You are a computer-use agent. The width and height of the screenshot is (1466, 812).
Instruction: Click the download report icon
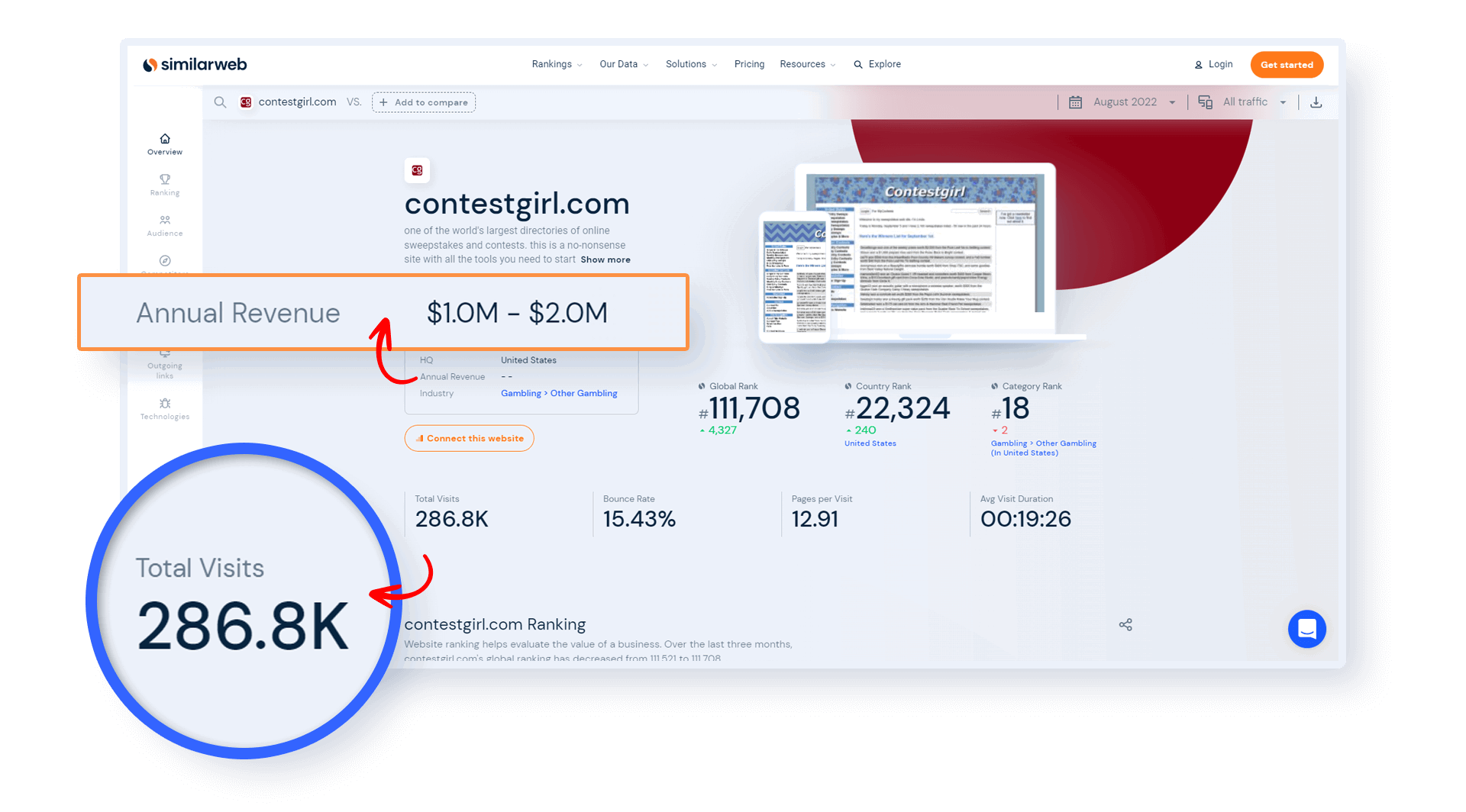(x=1316, y=102)
